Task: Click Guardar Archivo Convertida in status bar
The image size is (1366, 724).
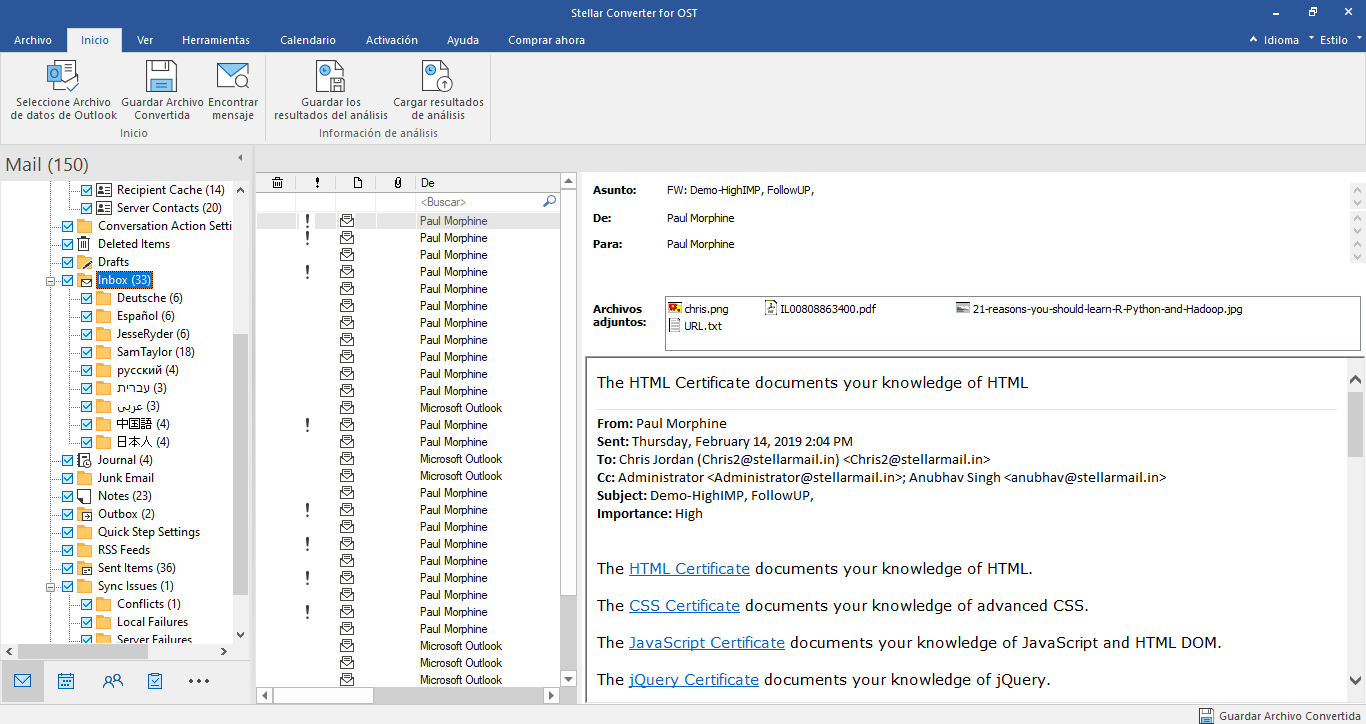Action: point(1279,716)
